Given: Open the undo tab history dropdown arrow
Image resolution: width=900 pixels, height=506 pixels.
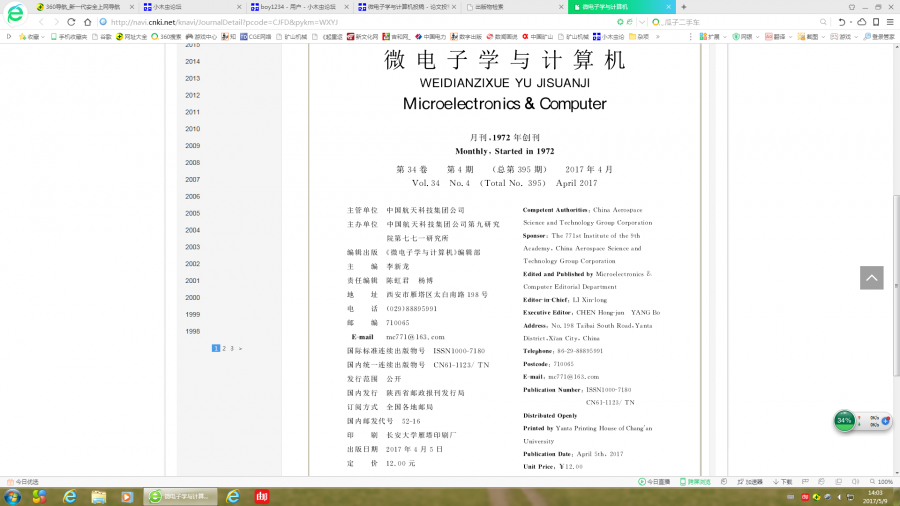Looking at the screenshot, I should click(851, 22).
